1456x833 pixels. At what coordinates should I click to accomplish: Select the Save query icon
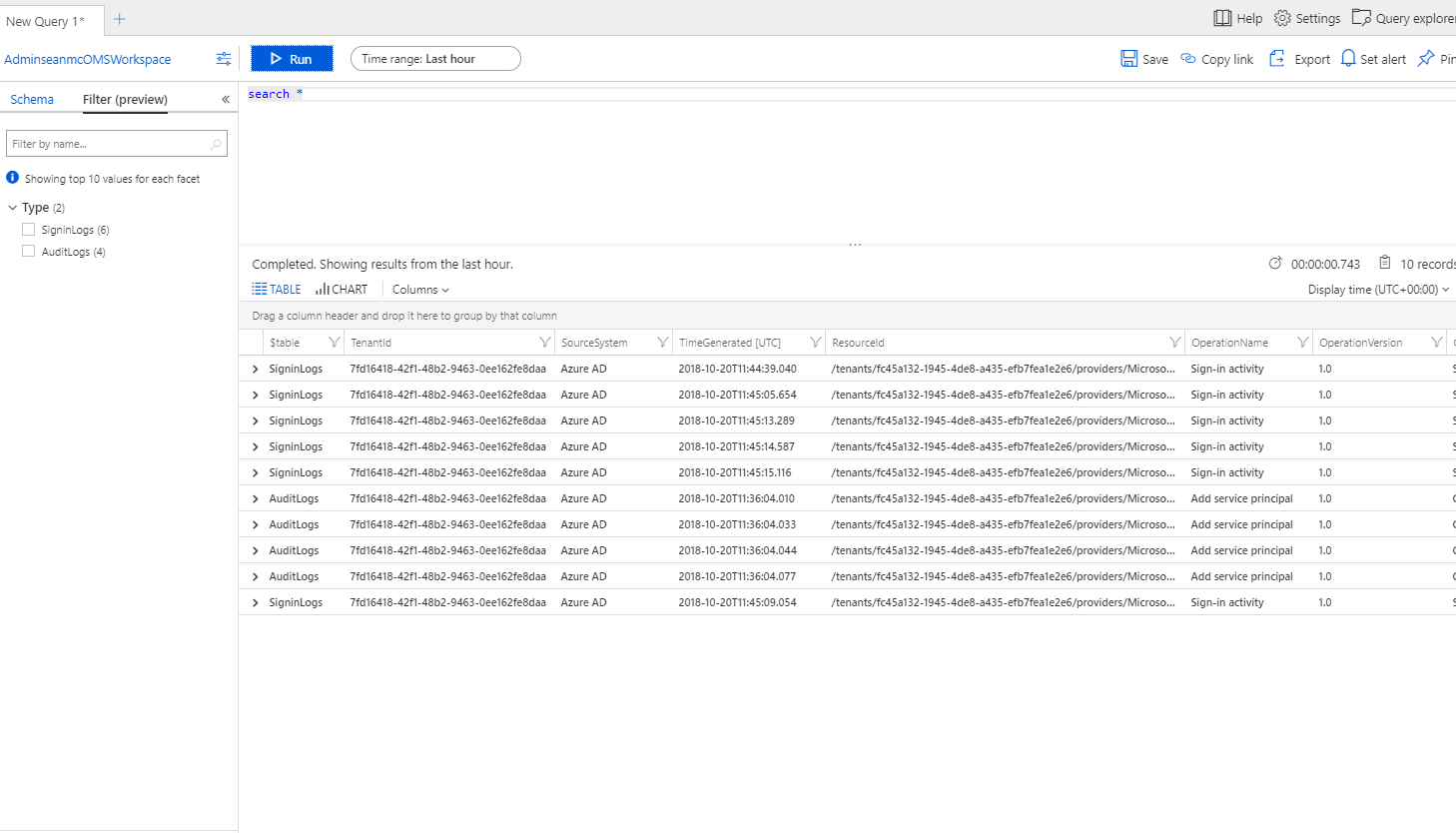click(1129, 58)
